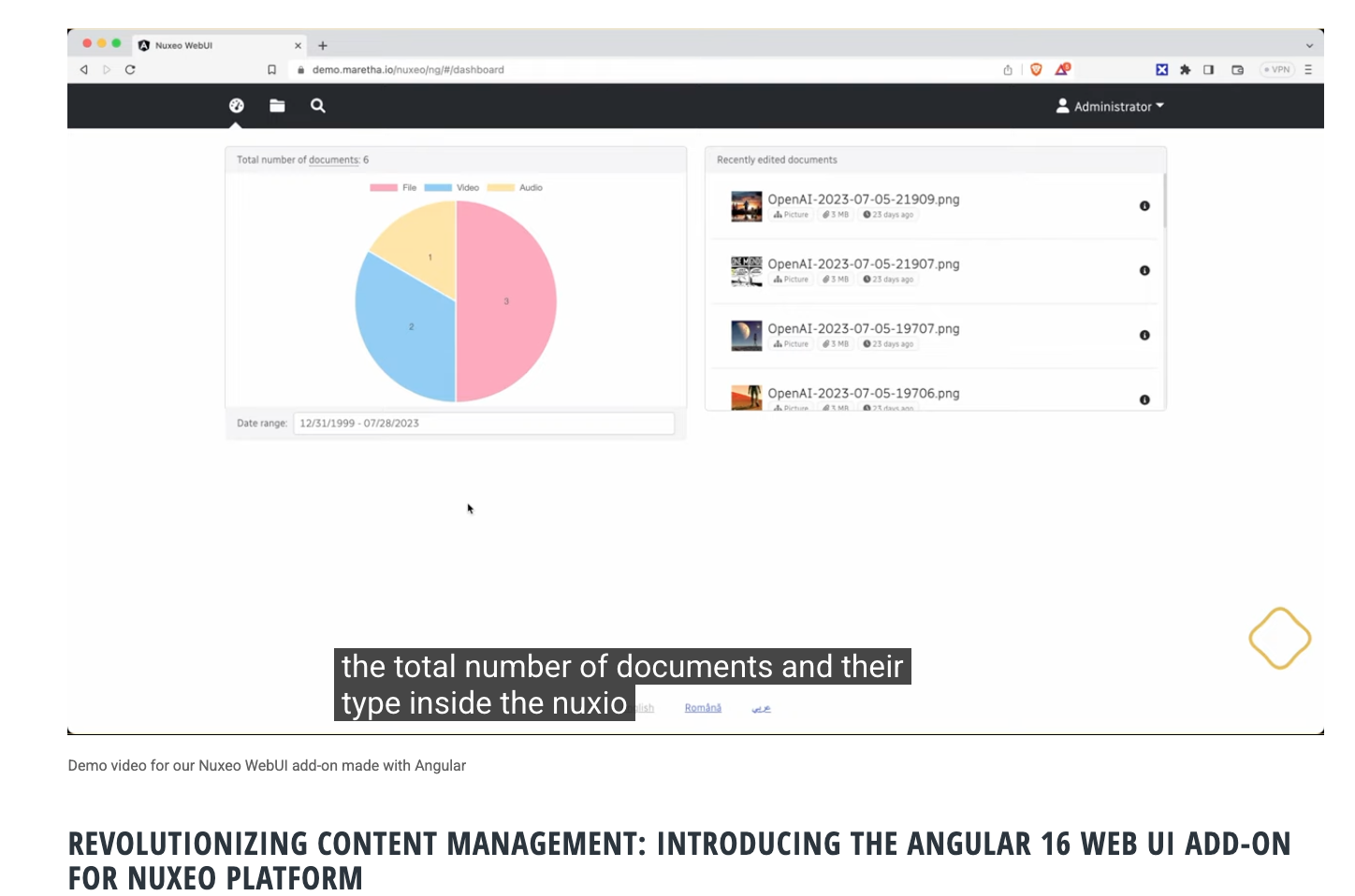Expand the Administrator user menu

pyautogui.click(x=1110, y=107)
